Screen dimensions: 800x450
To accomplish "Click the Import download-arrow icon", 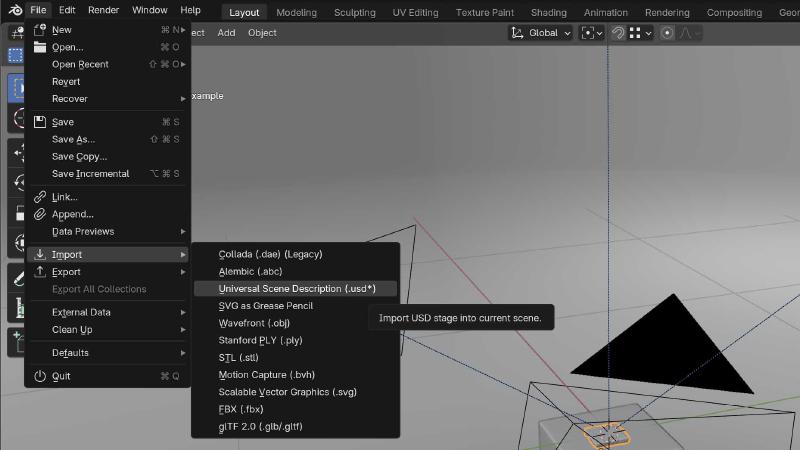I will (x=40, y=255).
